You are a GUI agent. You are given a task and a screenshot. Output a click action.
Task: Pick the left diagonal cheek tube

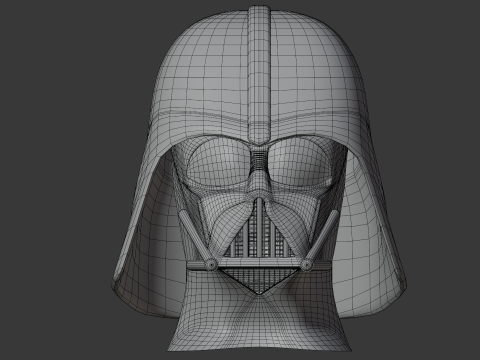[196, 239]
